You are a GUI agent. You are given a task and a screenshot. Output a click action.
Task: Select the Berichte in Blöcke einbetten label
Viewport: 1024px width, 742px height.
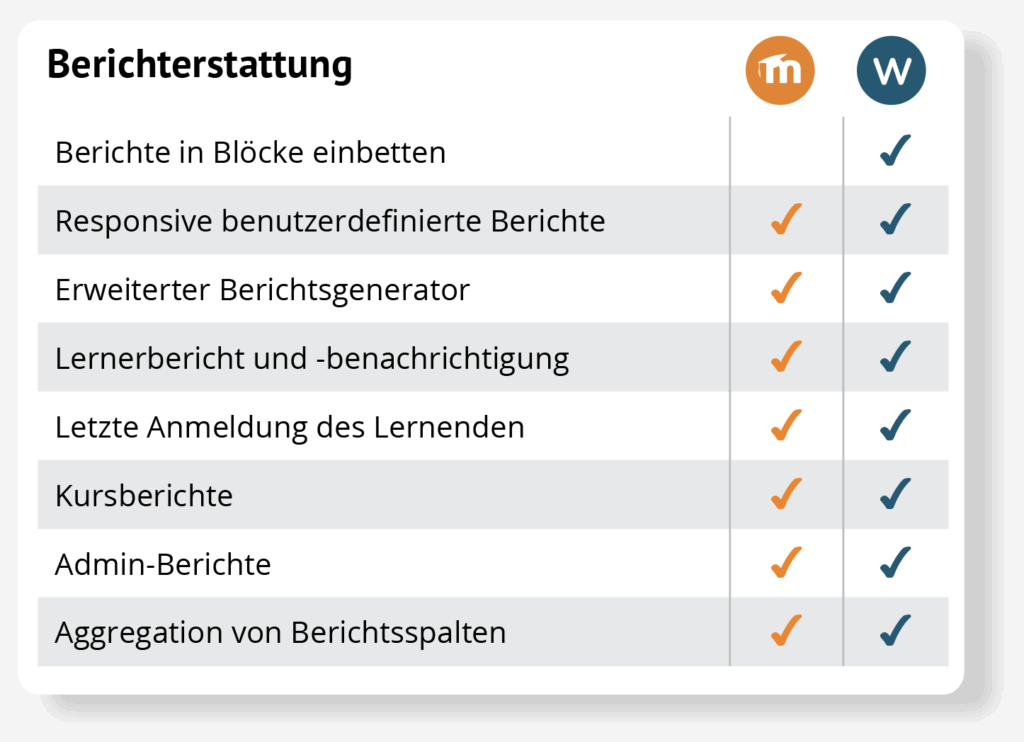(250, 153)
